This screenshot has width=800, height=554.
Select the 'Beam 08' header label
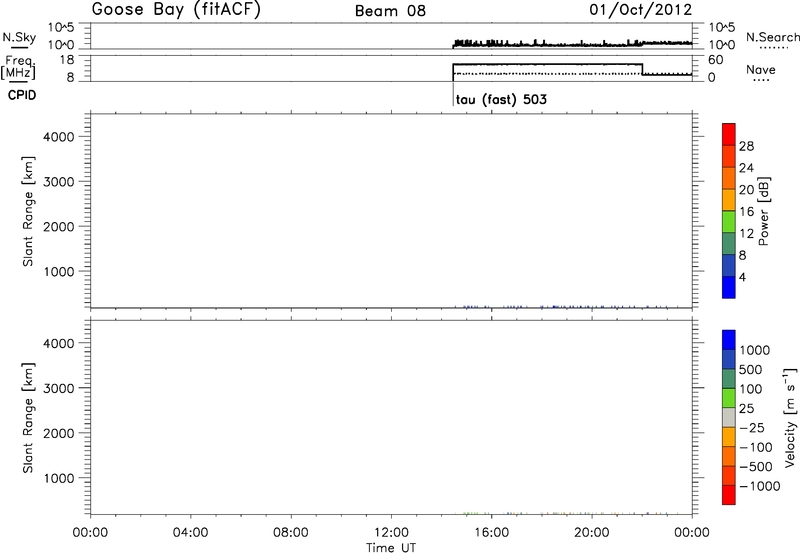(390, 11)
